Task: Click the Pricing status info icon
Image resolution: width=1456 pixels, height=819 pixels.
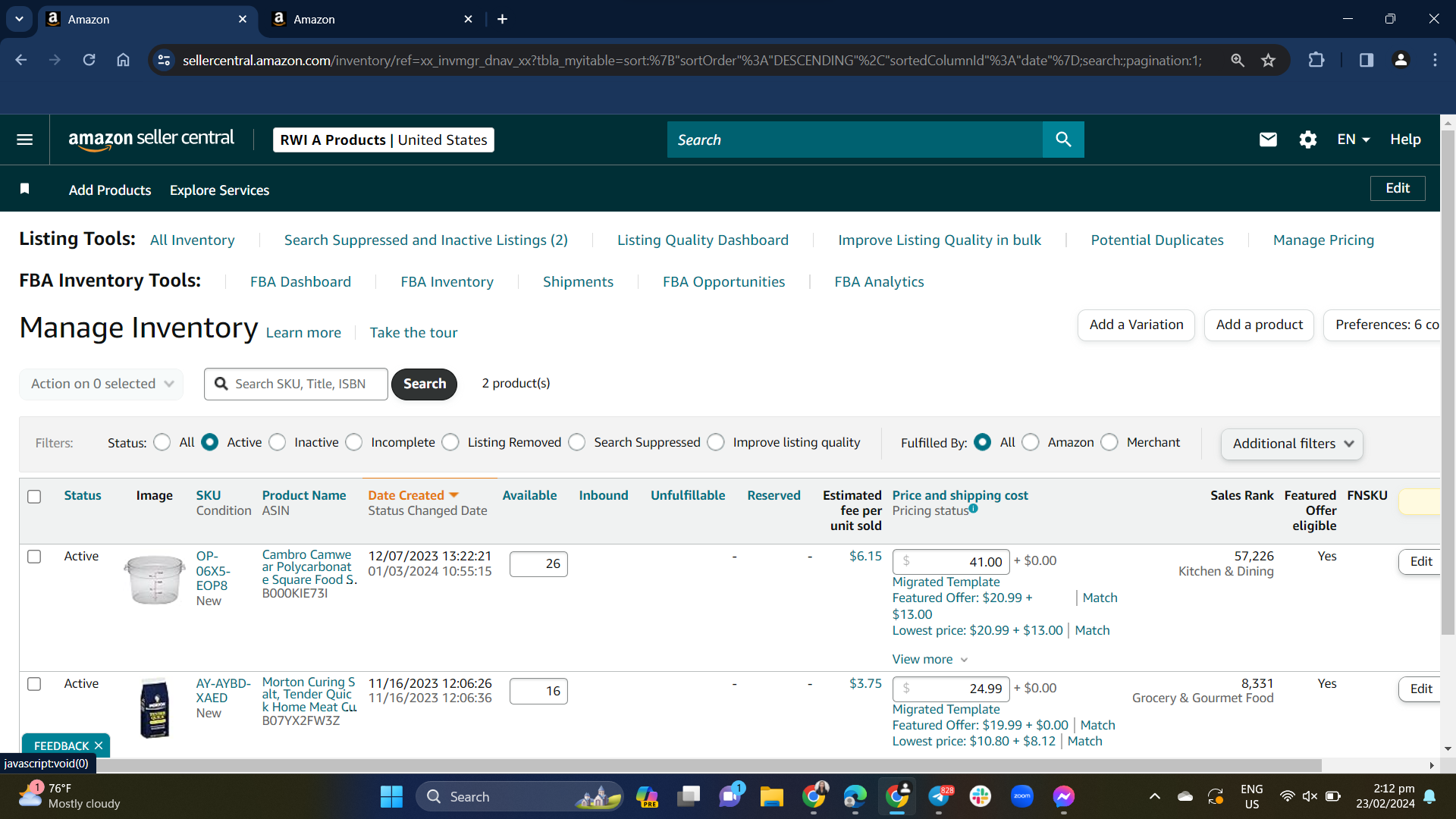Action: (973, 509)
